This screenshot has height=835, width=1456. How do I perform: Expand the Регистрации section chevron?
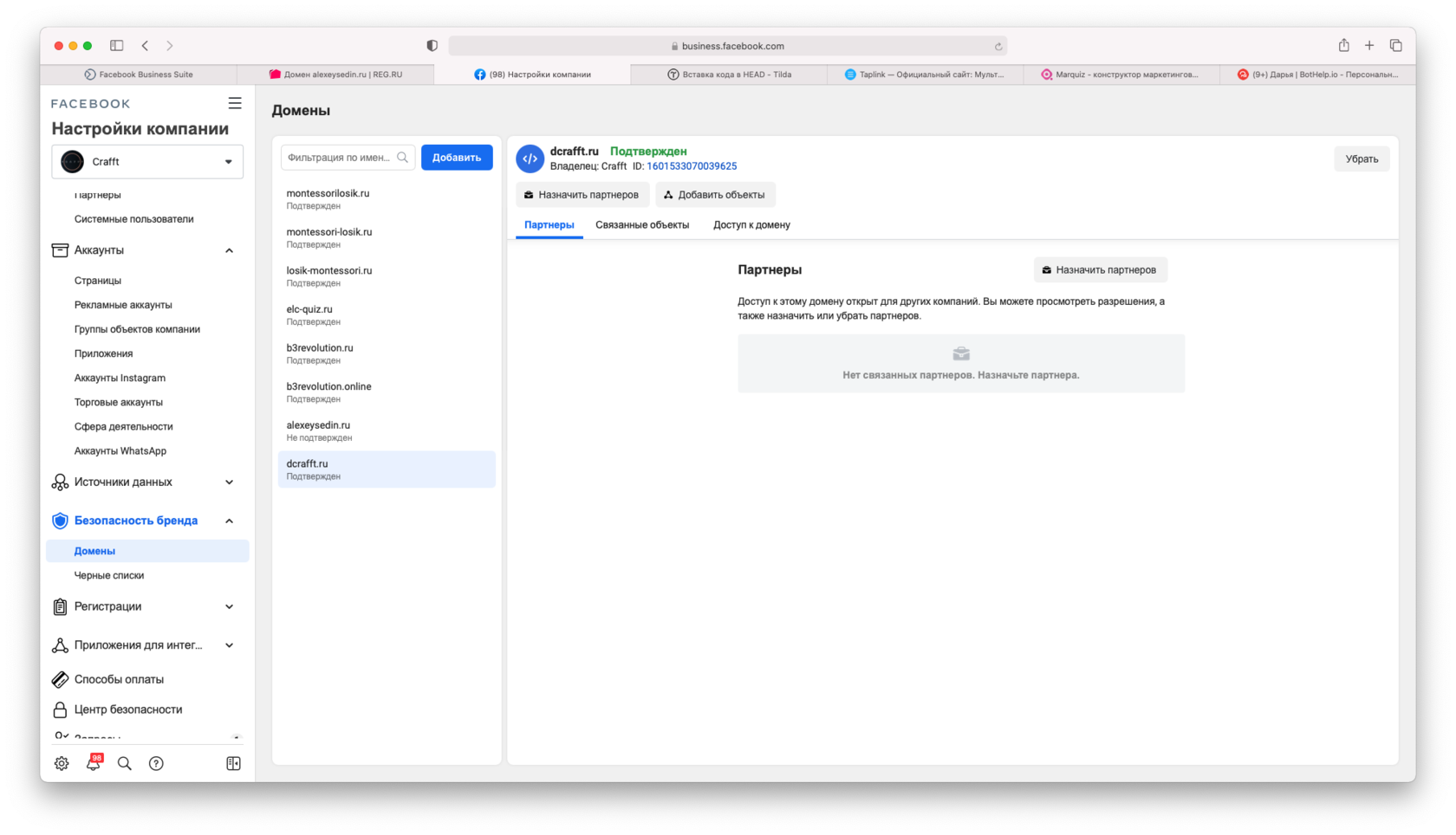click(x=229, y=606)
